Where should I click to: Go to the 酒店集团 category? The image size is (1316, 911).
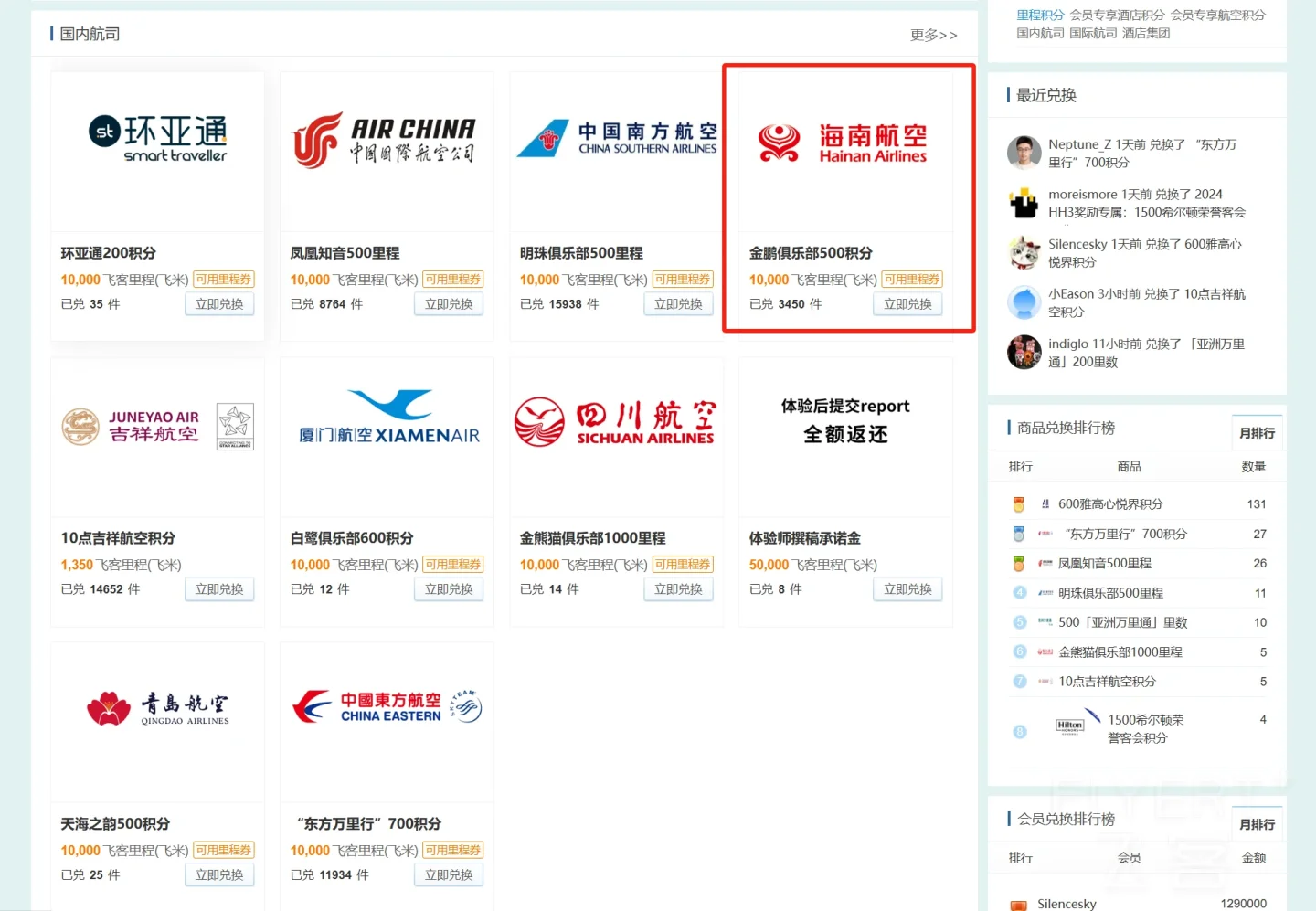coord(1146,33)
